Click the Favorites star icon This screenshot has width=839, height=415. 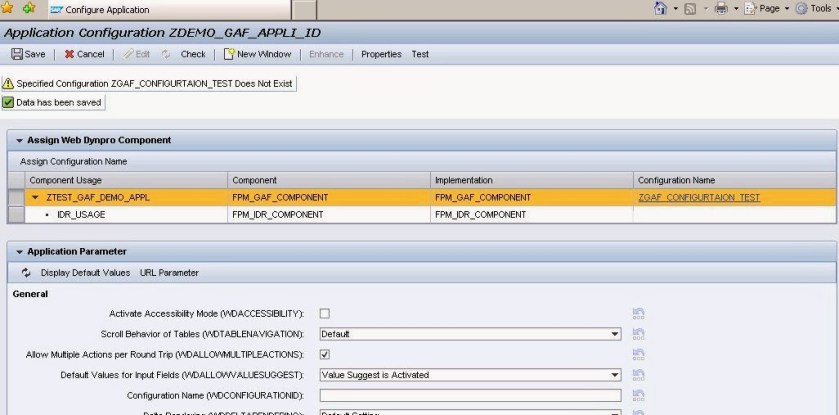tap(7, 8)
